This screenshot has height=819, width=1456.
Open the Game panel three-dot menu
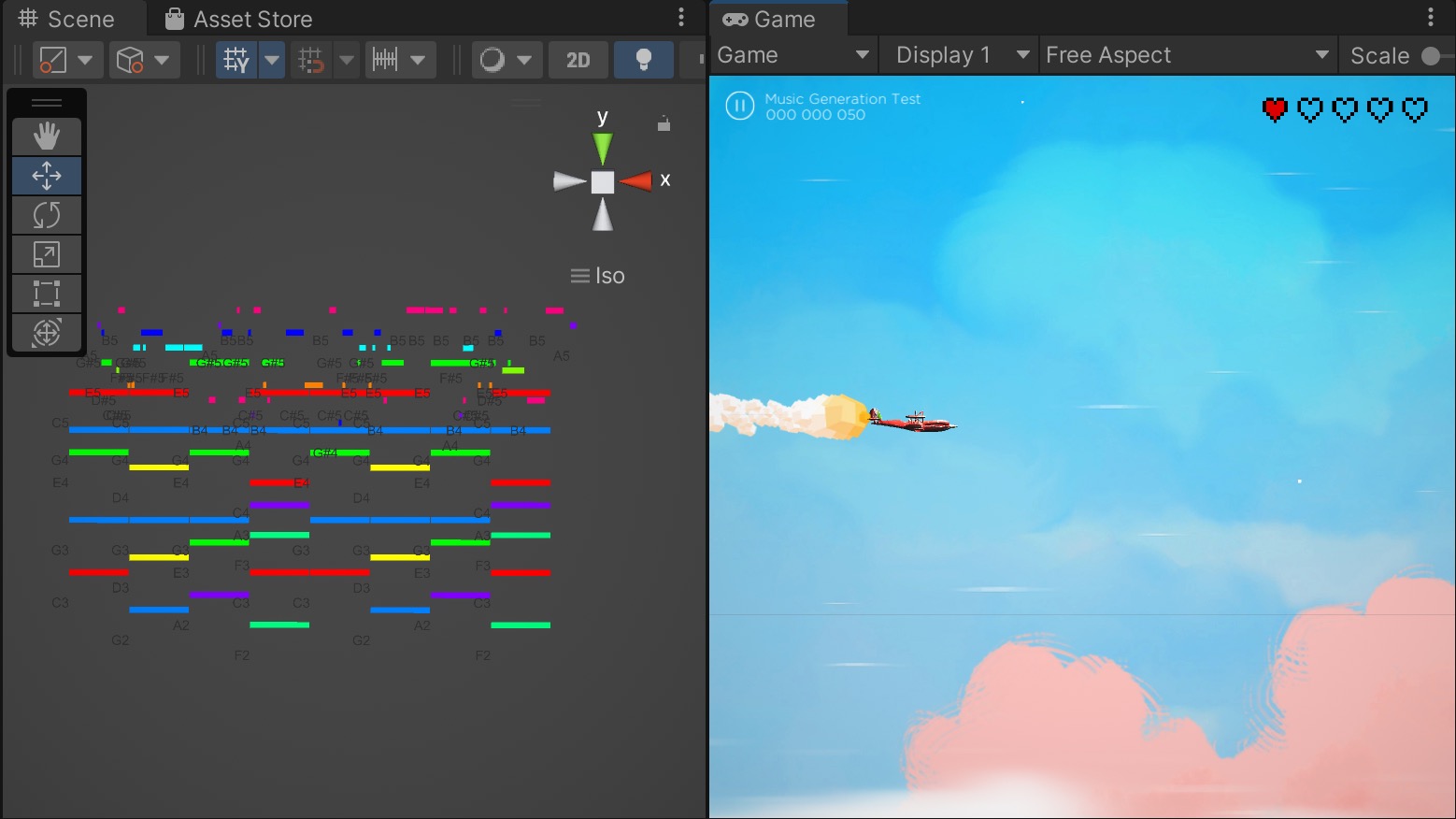click(1431, 18)
